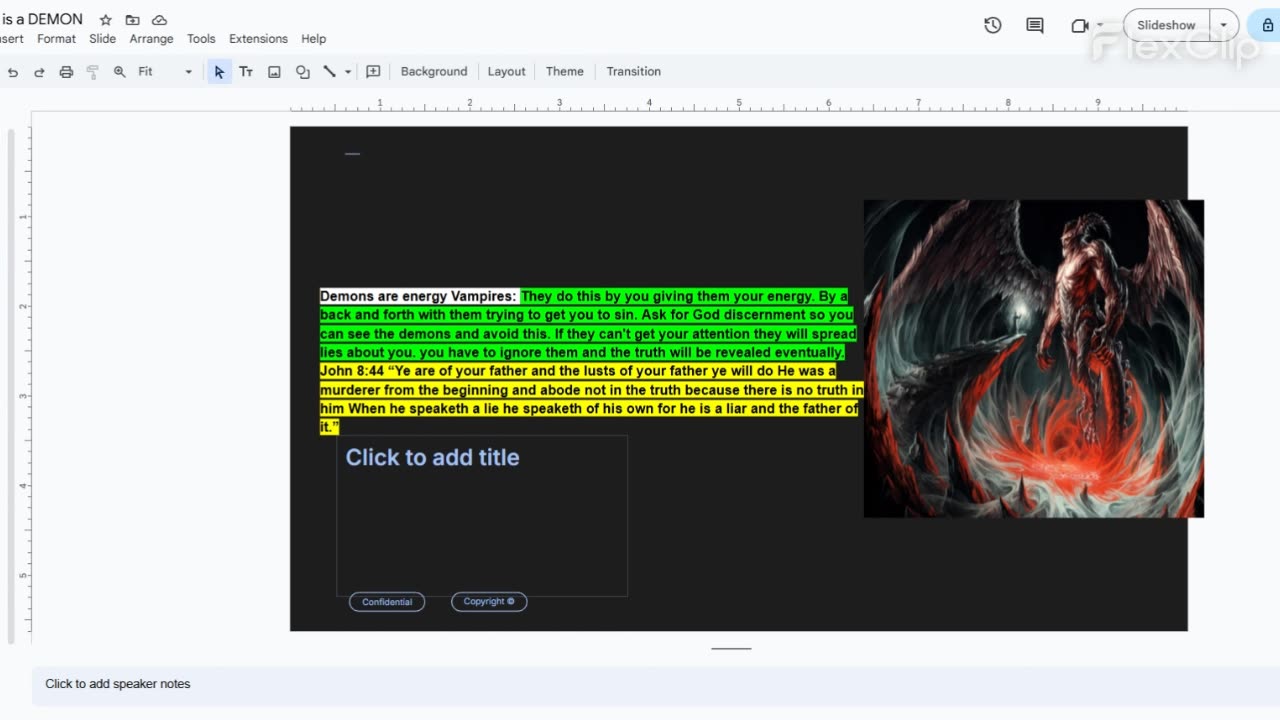Image resolution: width=1280 pixels, height=720 pixels.
Task: Click the document title 'is a DEMON'
Action: pyautogui.click(x=42, y=20)
